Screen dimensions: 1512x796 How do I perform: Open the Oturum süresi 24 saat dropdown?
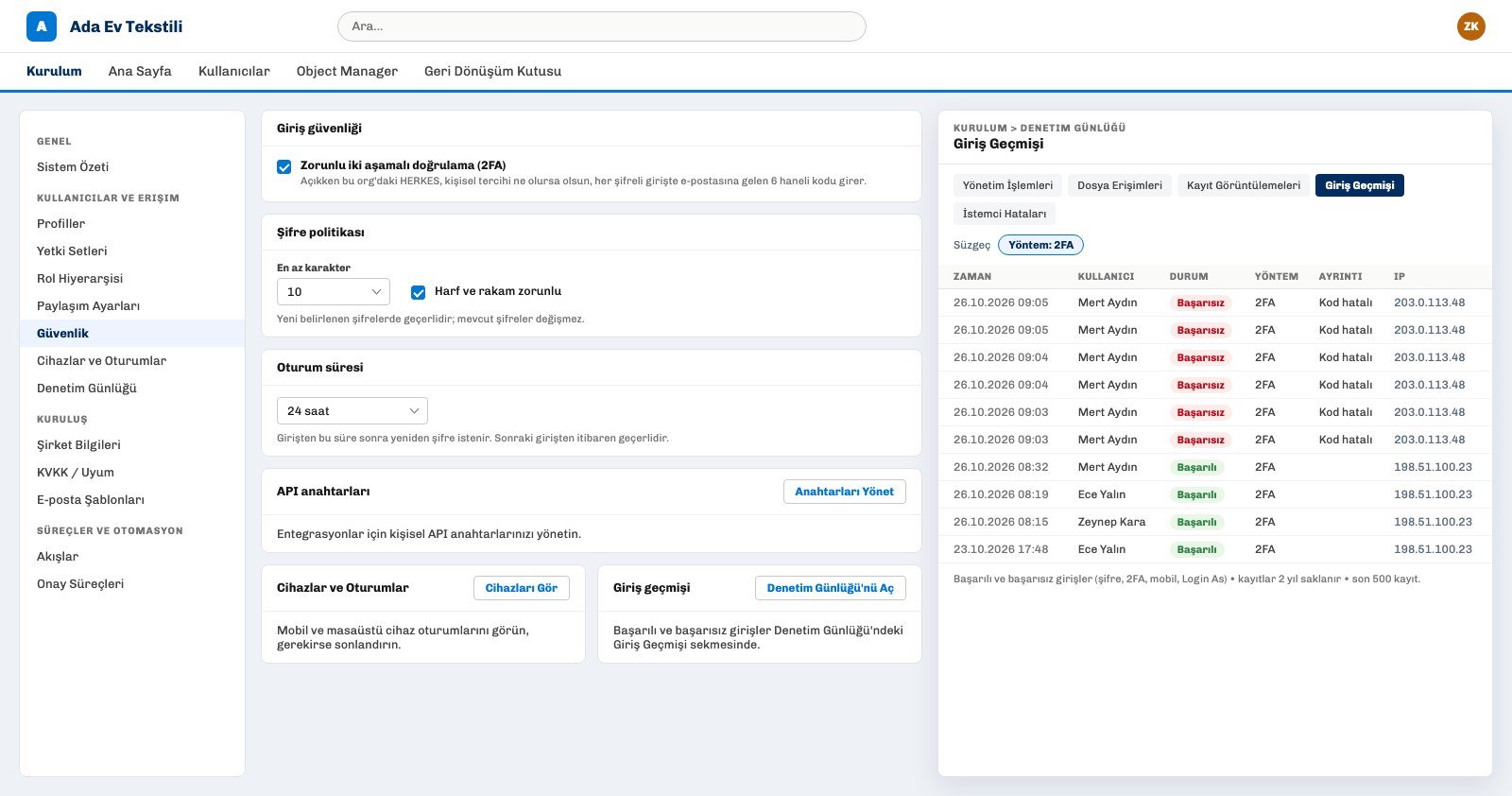[352, 411]
